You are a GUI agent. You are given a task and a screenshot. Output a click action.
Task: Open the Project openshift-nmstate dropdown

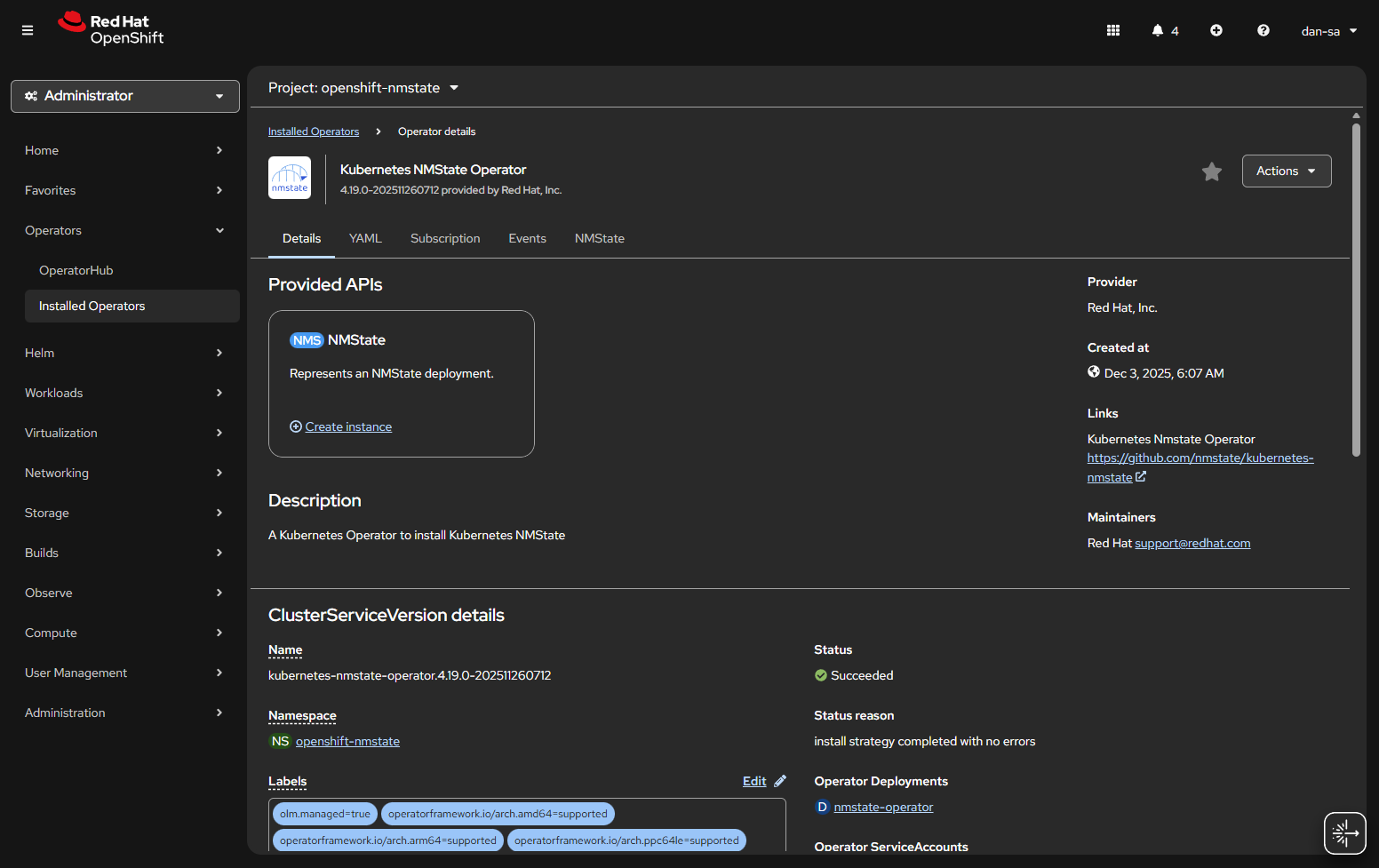[x=363, y=88]
